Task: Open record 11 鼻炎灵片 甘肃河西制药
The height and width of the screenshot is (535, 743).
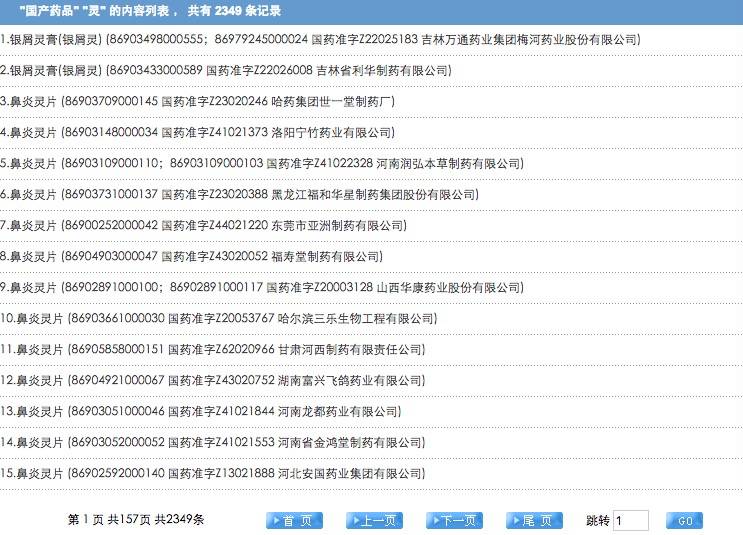Action: tap(213, 349)
